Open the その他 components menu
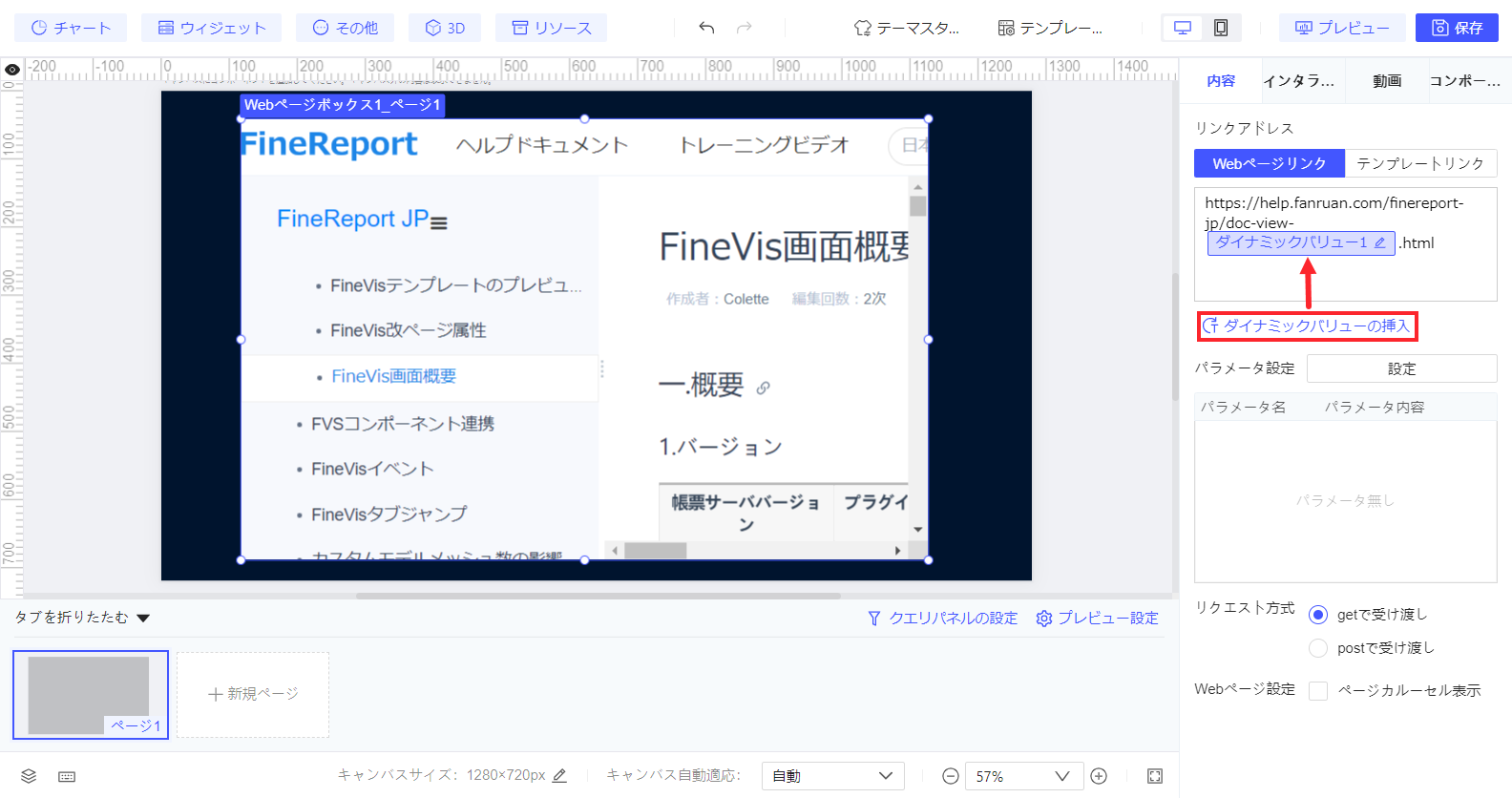The width and height of the screenshot is (1512, 798). pos(346,28)
